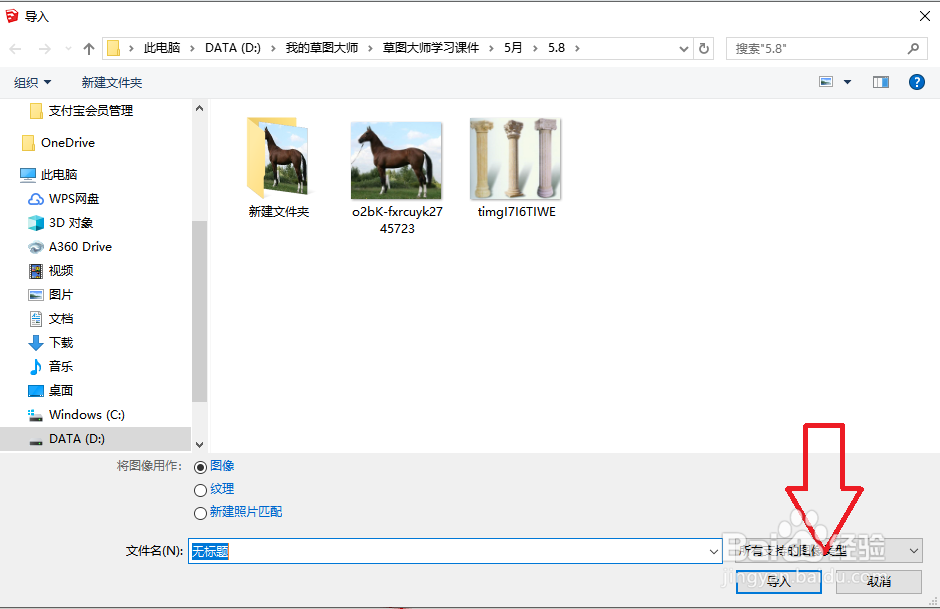The width and height of the screenshot is (940, 609).
Task: Select the 图像 radio button
Action: click(201, 465)
